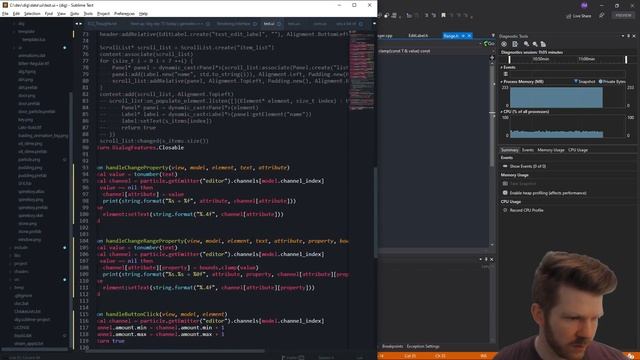This screenshot has width=640, height=360.
Task: Click the right handle of diagnostics timeline
Action: pos(626,60)
